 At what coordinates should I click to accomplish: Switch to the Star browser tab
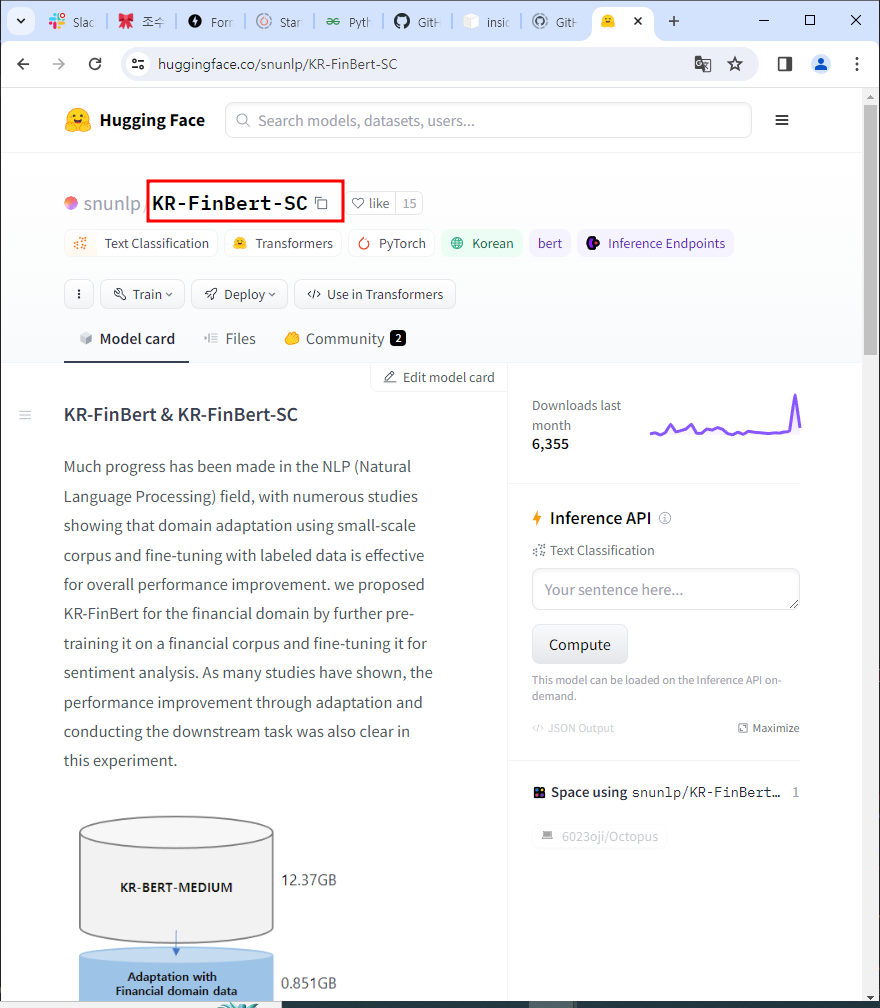coord(279,22)
